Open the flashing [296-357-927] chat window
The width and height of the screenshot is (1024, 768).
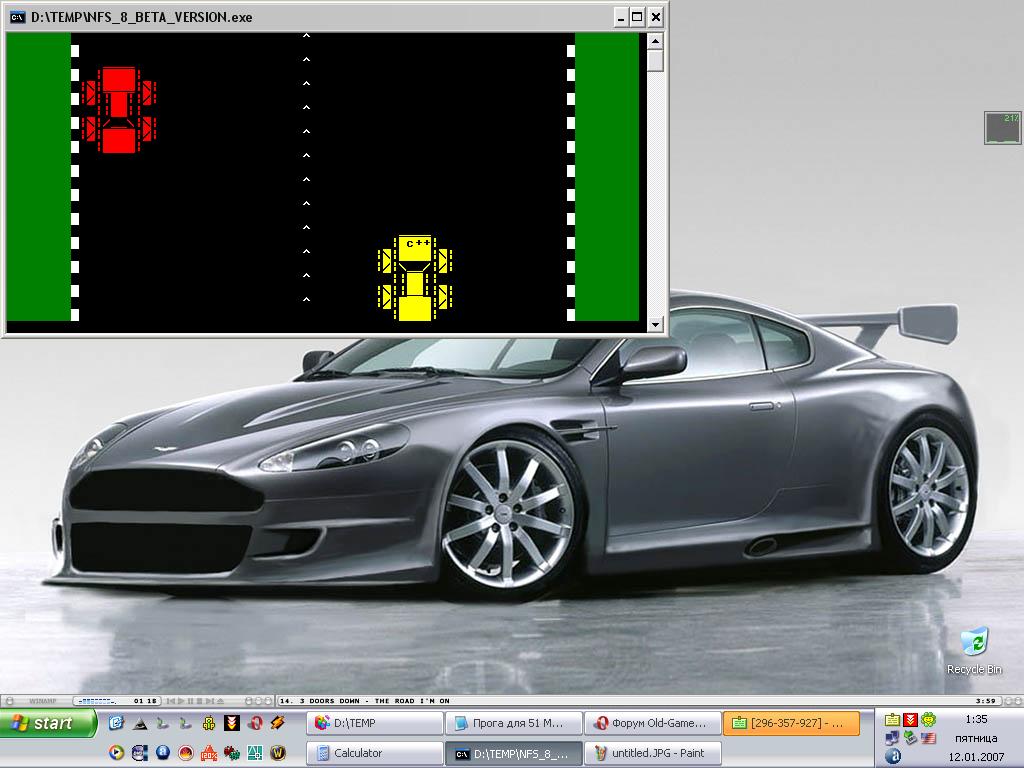pyautogui.click(x=790, y=723)
